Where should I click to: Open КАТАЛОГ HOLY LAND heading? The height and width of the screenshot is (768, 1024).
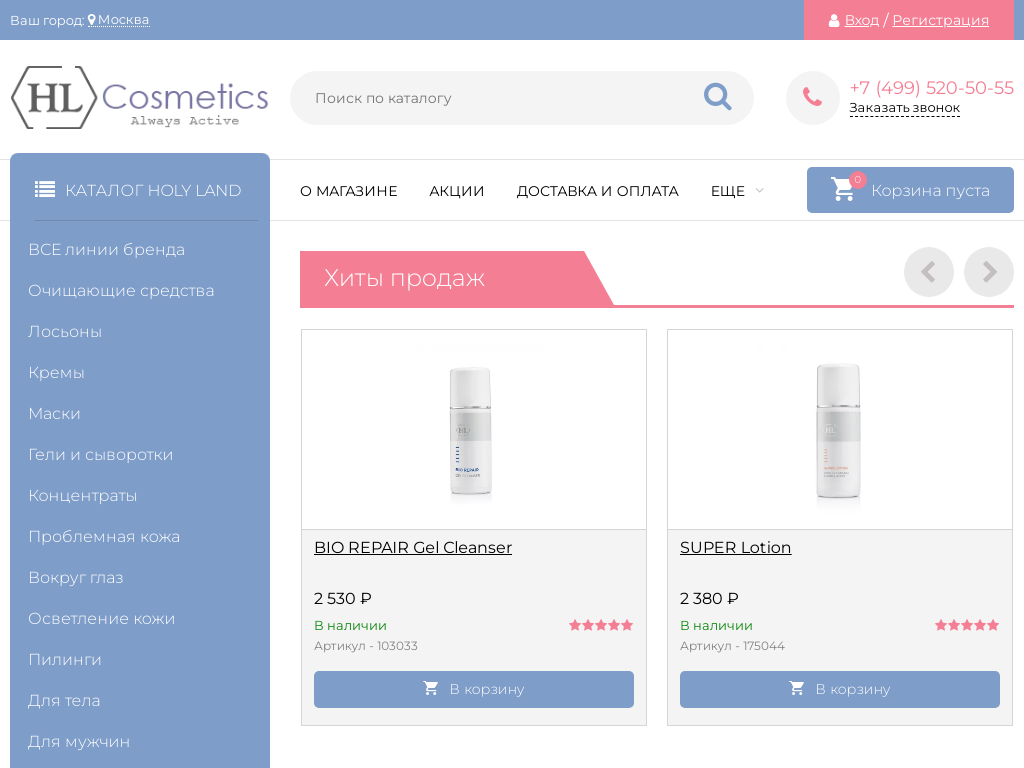[153, 190]
